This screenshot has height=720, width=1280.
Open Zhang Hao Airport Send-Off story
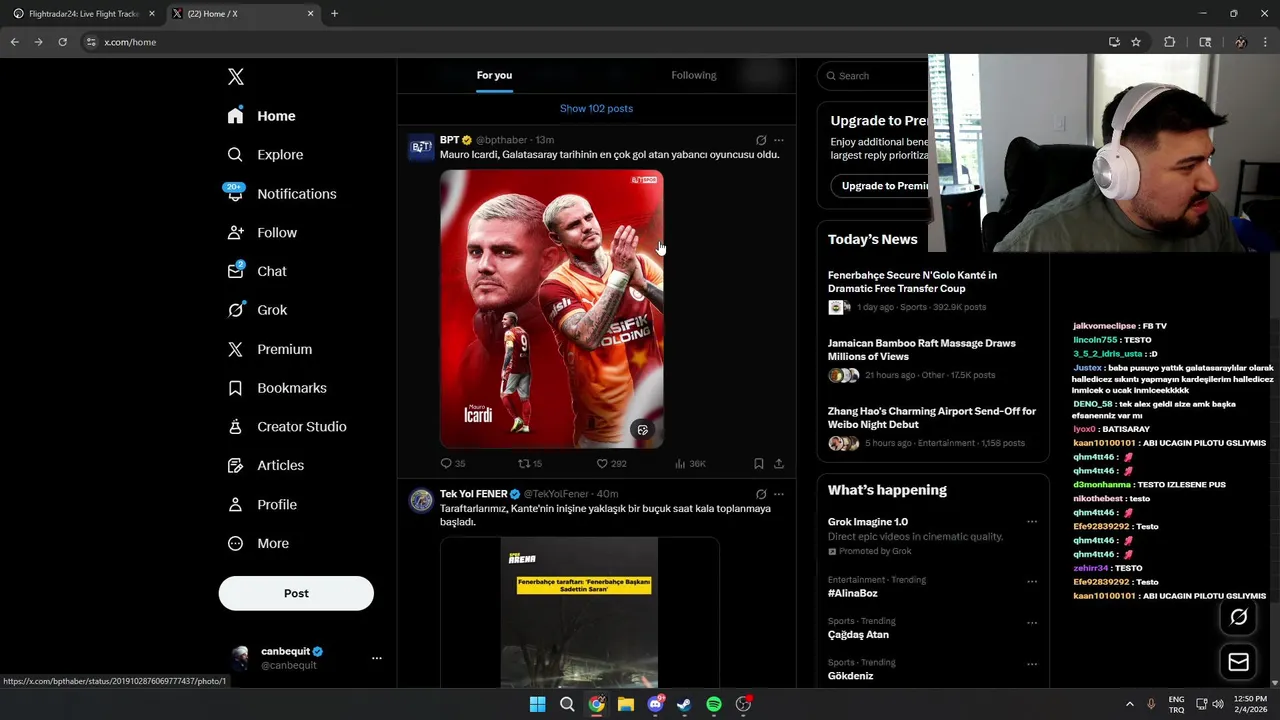tap(932, 427)
